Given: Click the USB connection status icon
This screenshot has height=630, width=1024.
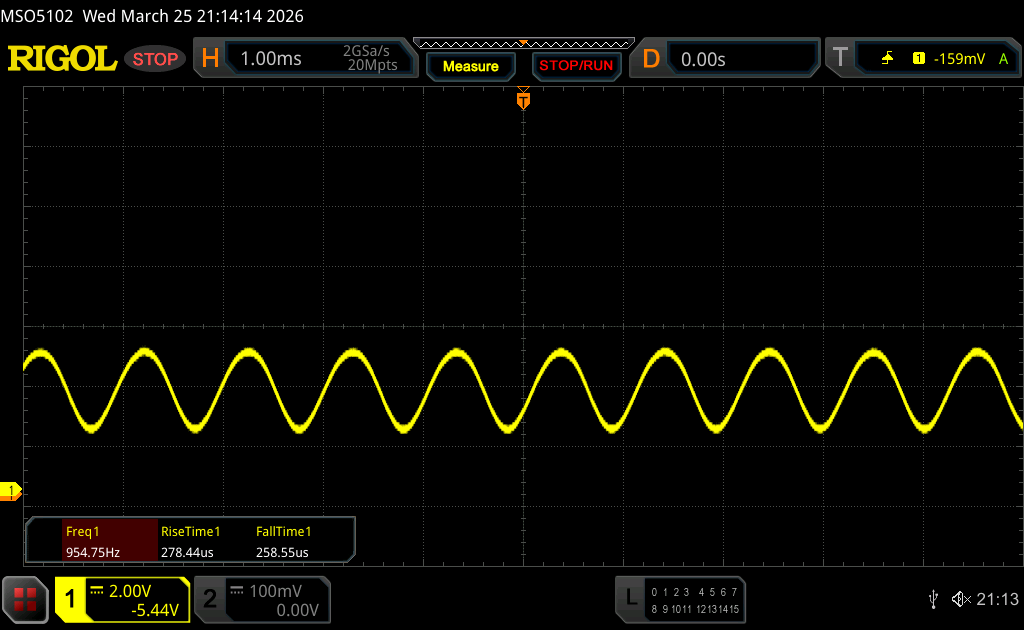Looking at the screenshot, I should pyautogui.click(x=933, y=599).
